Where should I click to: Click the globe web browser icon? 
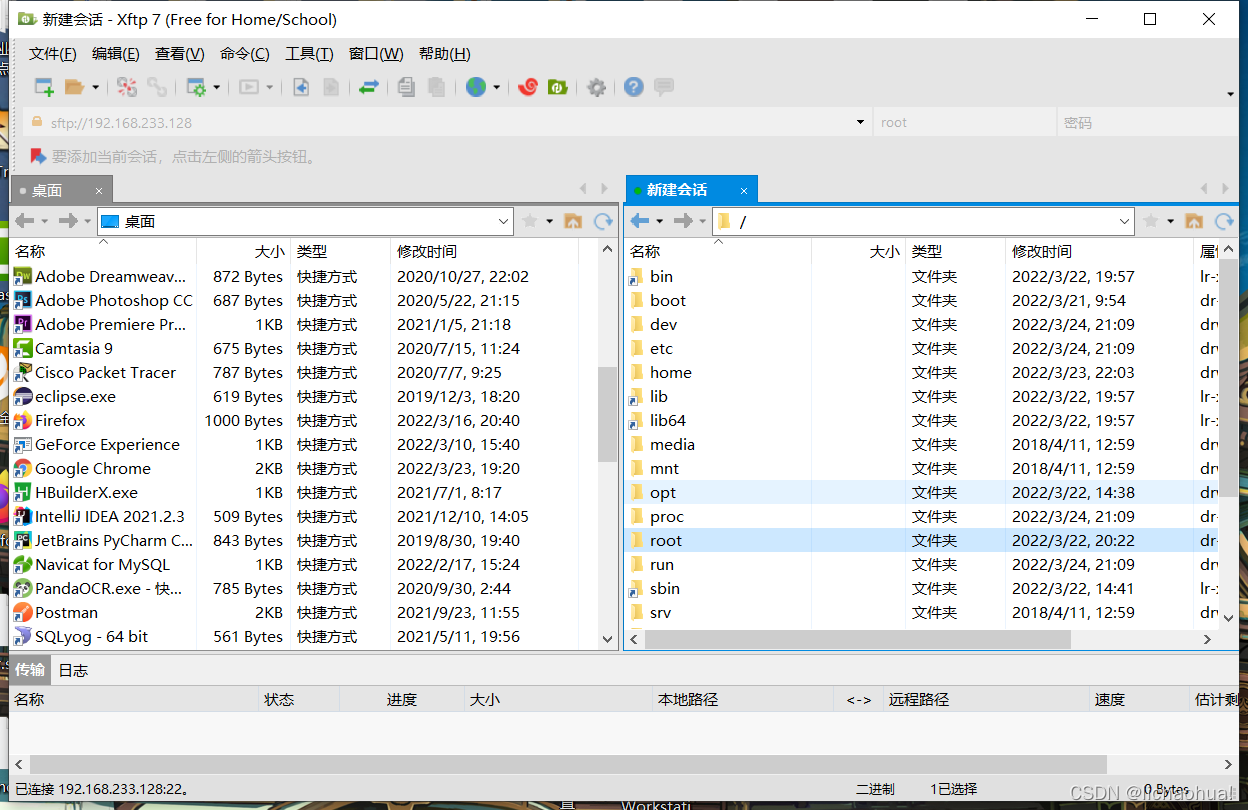pos(477,87)
